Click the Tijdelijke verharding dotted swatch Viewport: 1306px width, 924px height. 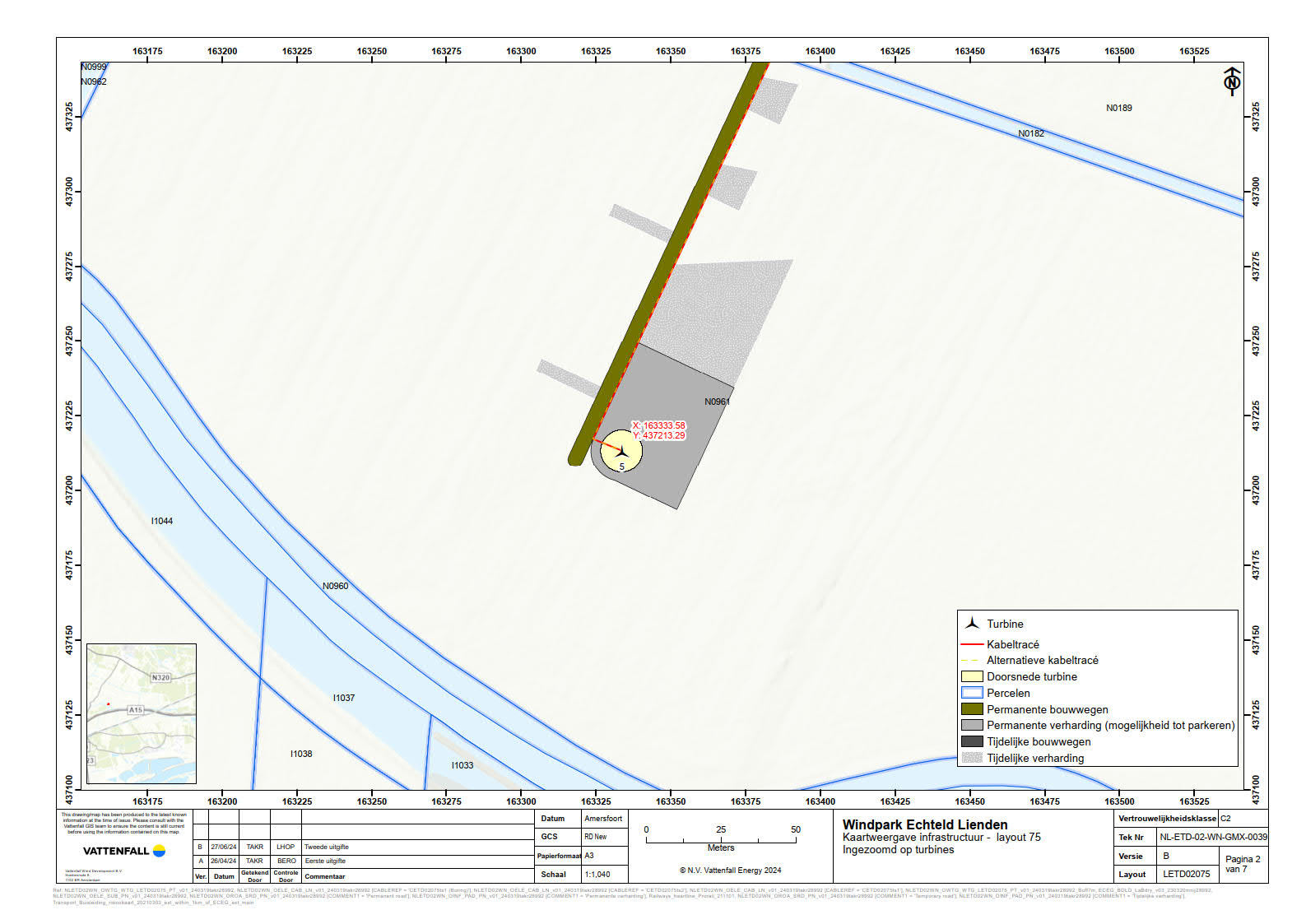972,758
